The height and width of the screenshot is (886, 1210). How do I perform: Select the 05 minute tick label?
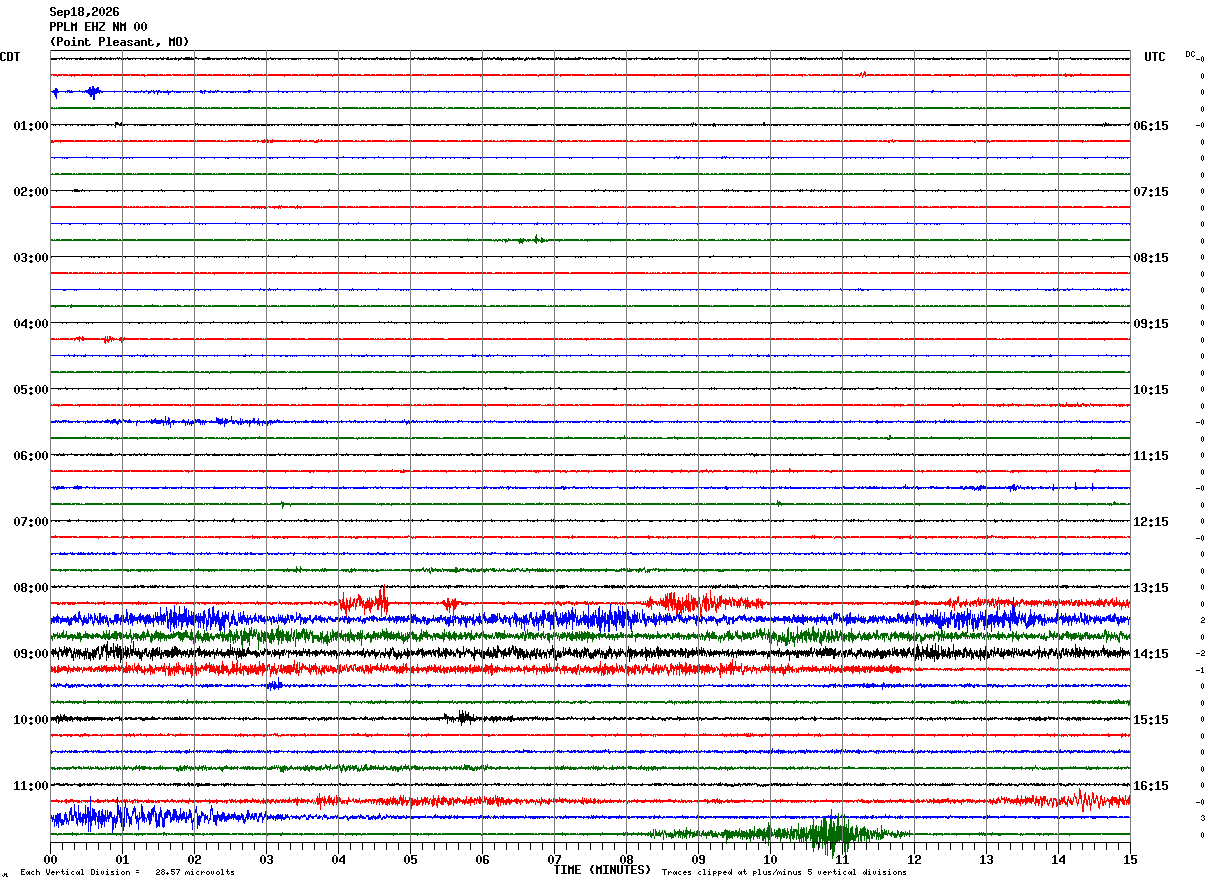pos(410,859)
